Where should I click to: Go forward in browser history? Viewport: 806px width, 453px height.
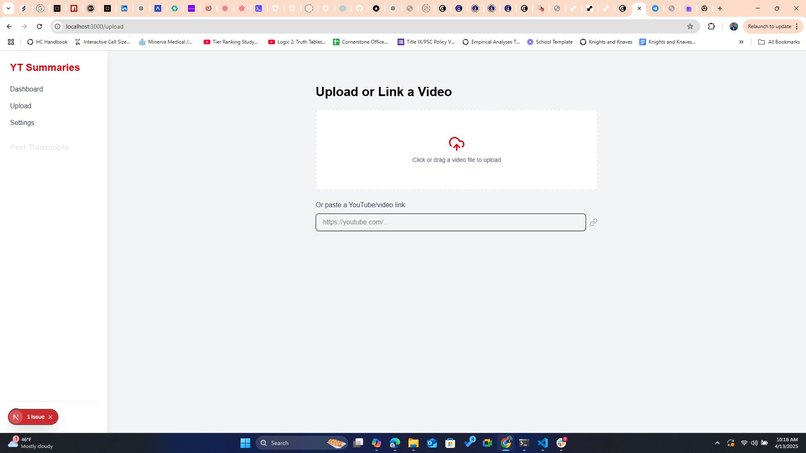tap(24, 26)
